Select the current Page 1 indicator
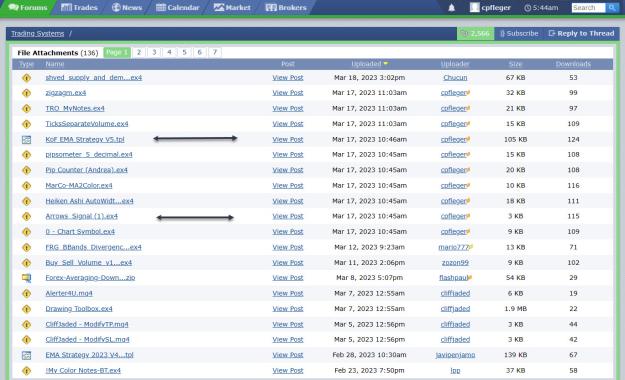Screen dimensions: 625x380 click(x=117, y=52)
